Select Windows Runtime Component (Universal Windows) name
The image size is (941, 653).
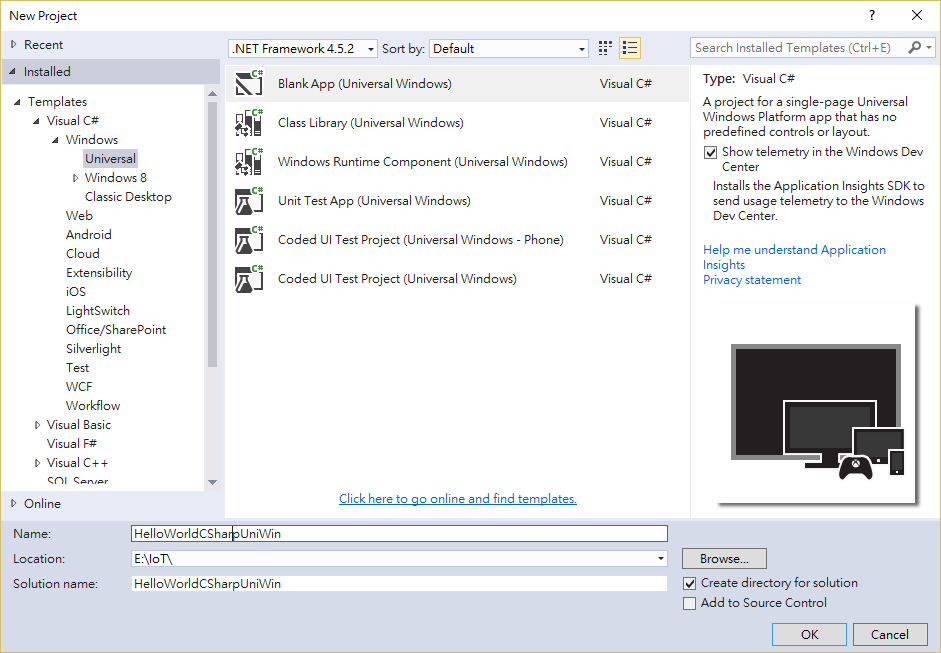[422, 161]
